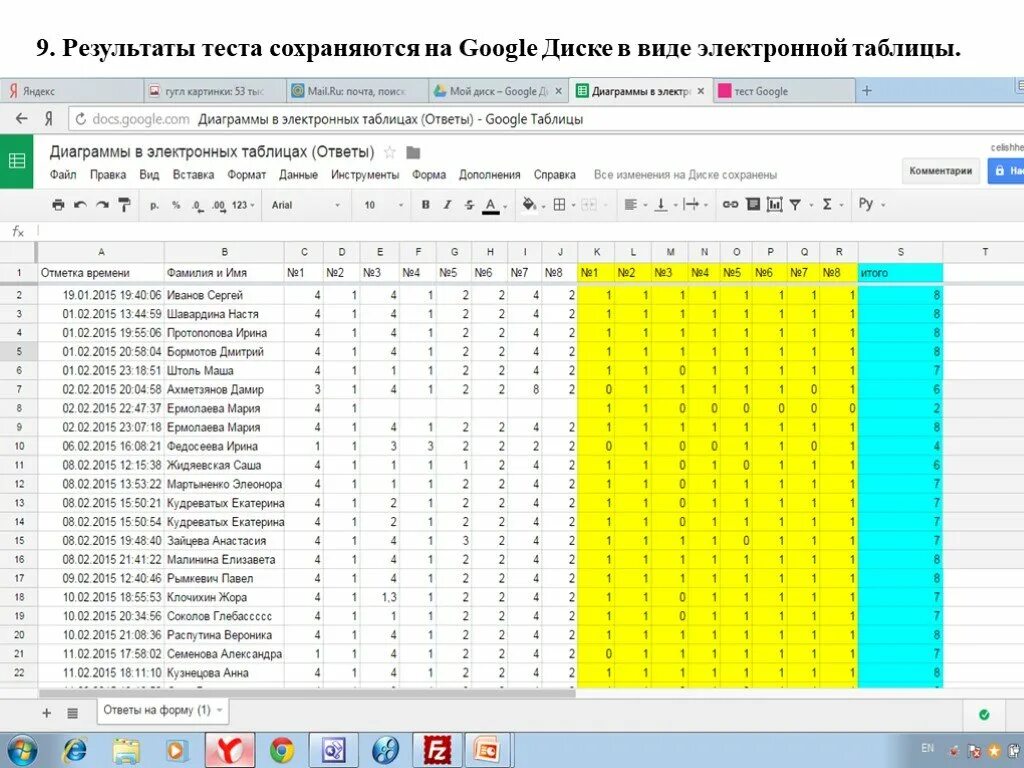
Task: Open the sheet tab dropdown arrow
Action: pos(220,711)
